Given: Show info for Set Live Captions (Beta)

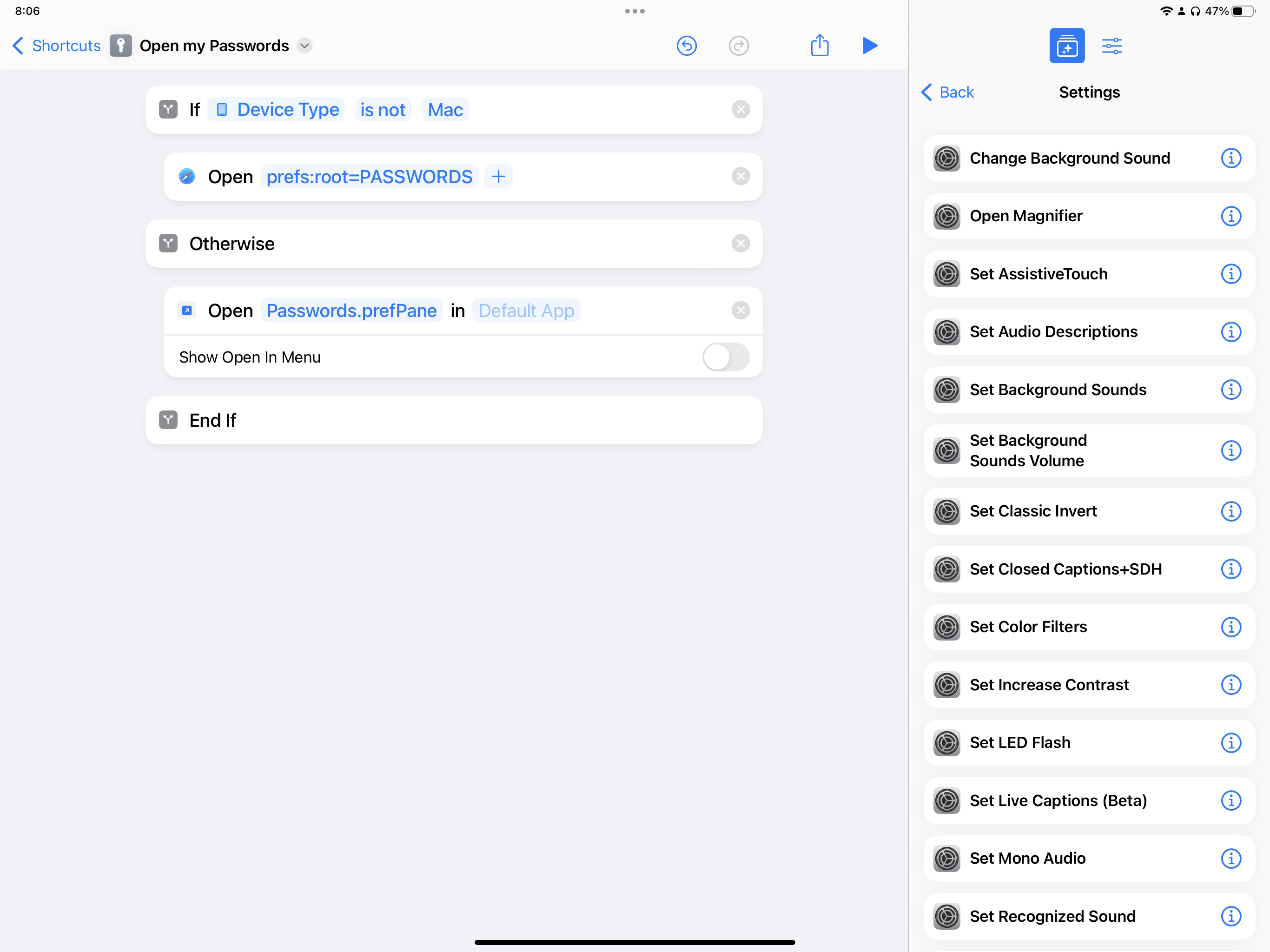Looking at the screenshot, I should 1230,800.
